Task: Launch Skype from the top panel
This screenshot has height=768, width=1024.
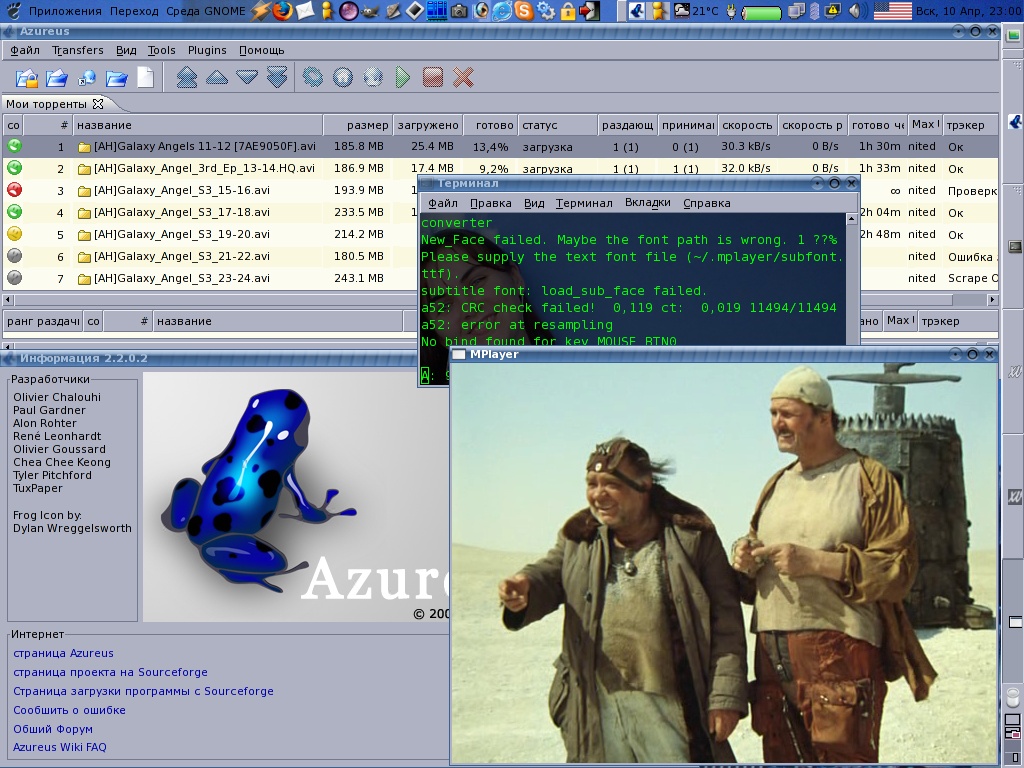Action: click(x=524, y=10)
